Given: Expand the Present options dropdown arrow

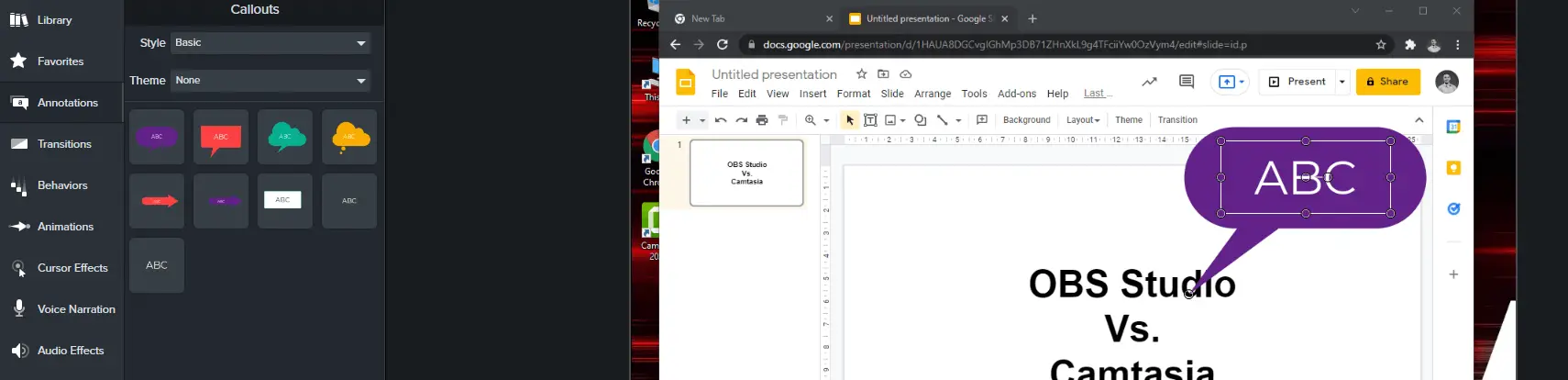Looking at the screenshot, I should (x=1342, y=82).
